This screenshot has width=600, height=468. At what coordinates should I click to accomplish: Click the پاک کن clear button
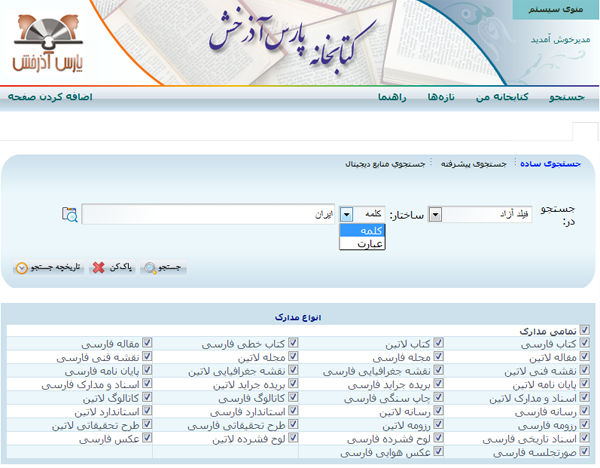112,267
